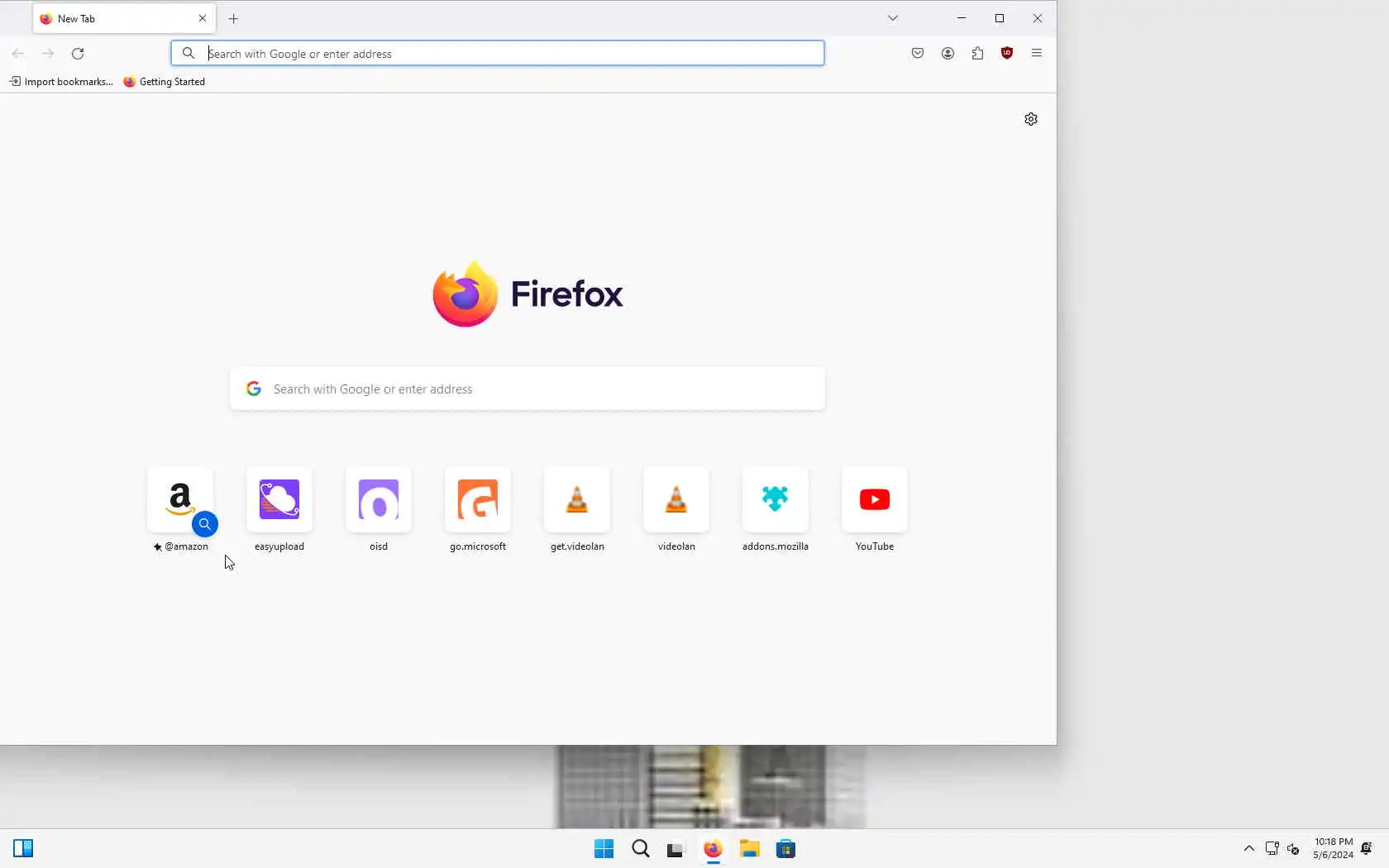1389x868 pixels.
Task: Click the Google logo in the page search box
Action: click(254, 389)
